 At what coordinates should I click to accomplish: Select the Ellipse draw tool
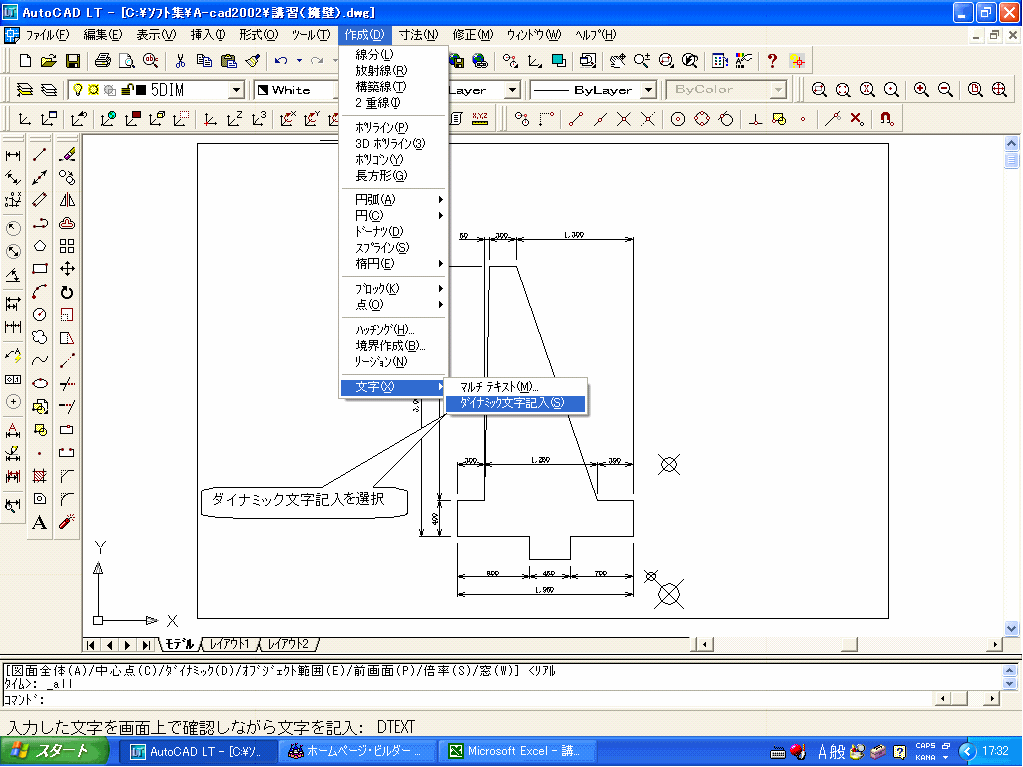pyautogui.click(x=40, y=383)
